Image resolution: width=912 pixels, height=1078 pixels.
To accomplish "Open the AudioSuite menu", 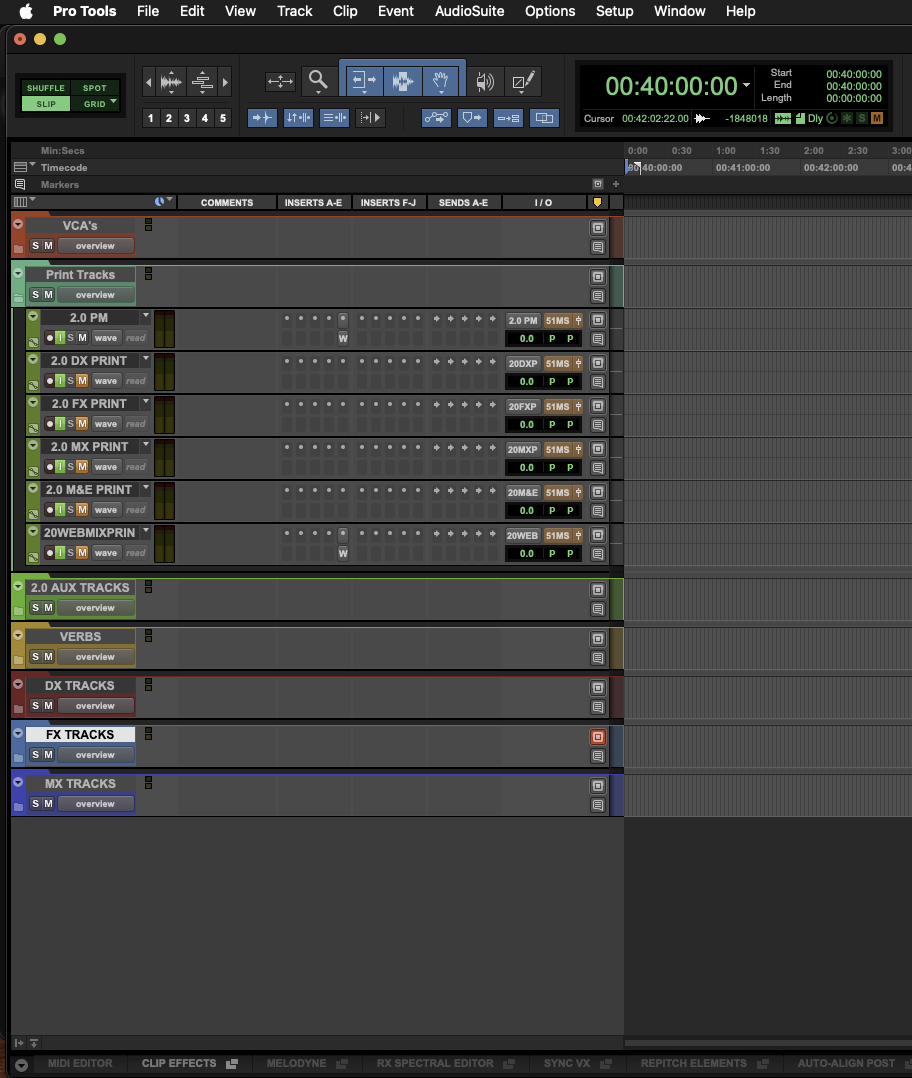I will (x=469, y=11).
